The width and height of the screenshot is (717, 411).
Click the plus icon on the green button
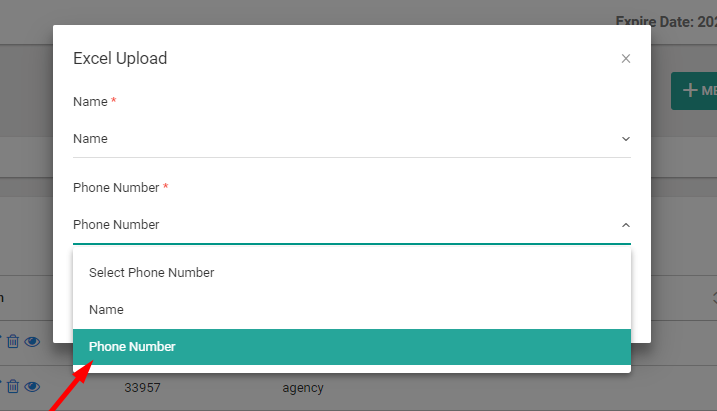690,90
